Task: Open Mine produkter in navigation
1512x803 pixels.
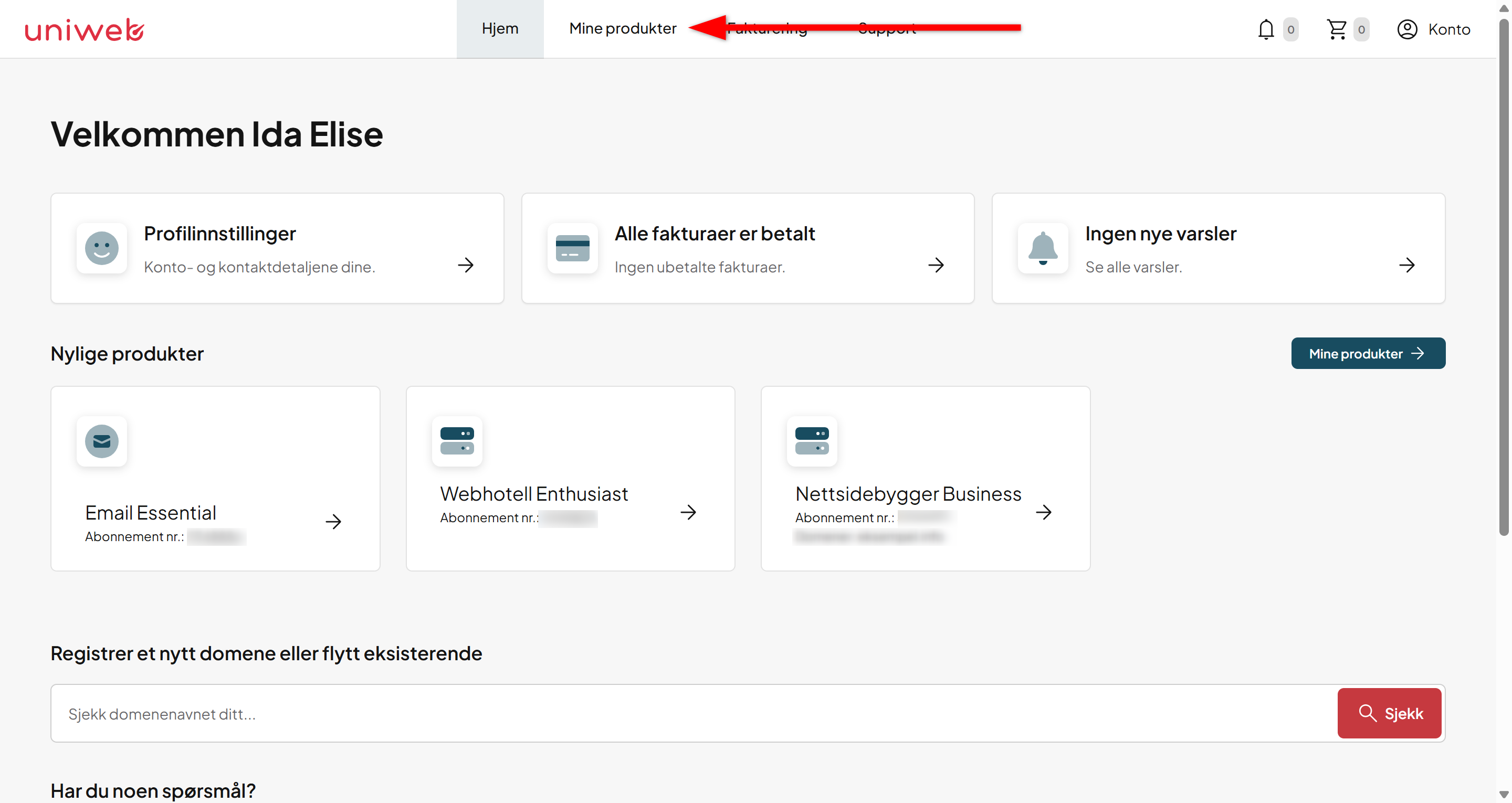Action: [623, 29]
